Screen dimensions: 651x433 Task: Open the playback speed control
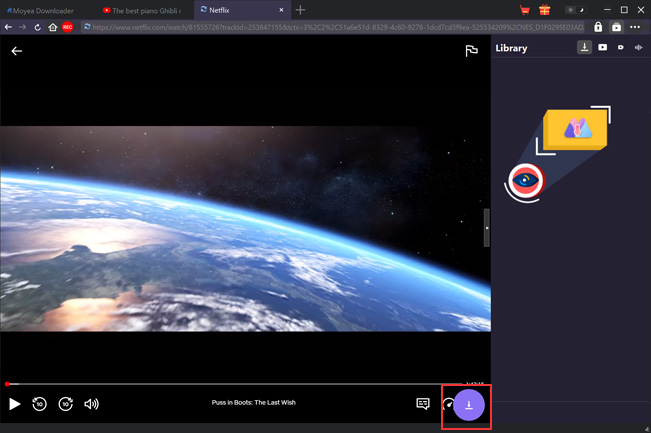[448, 404]
